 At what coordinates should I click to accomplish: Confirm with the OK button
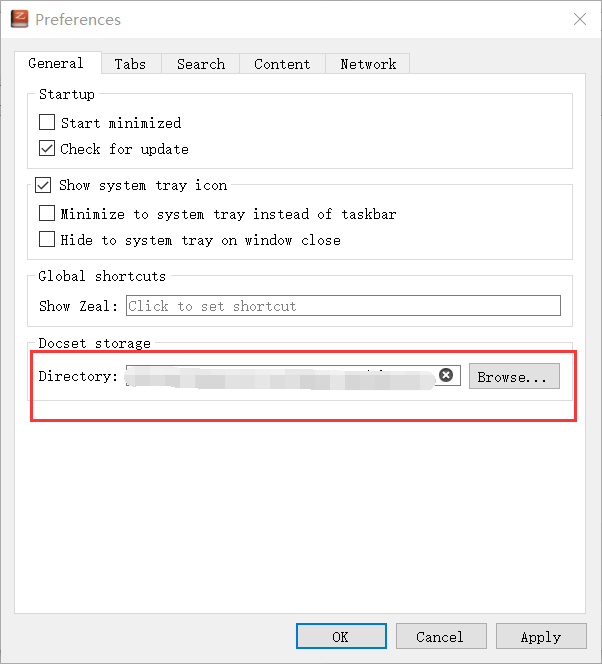point(341,636)
